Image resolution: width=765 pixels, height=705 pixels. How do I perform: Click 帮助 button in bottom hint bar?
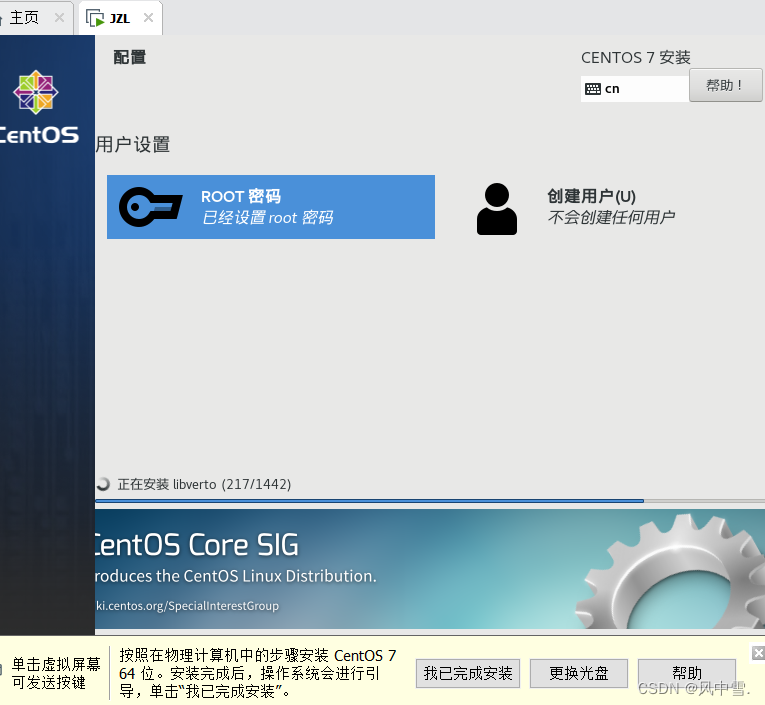(x=687, y=673)
